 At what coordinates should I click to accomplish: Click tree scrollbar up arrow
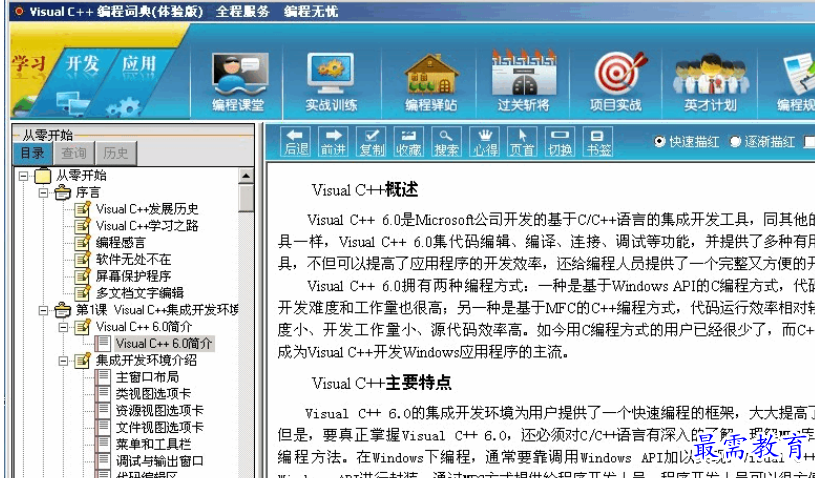tap(246, 176)
